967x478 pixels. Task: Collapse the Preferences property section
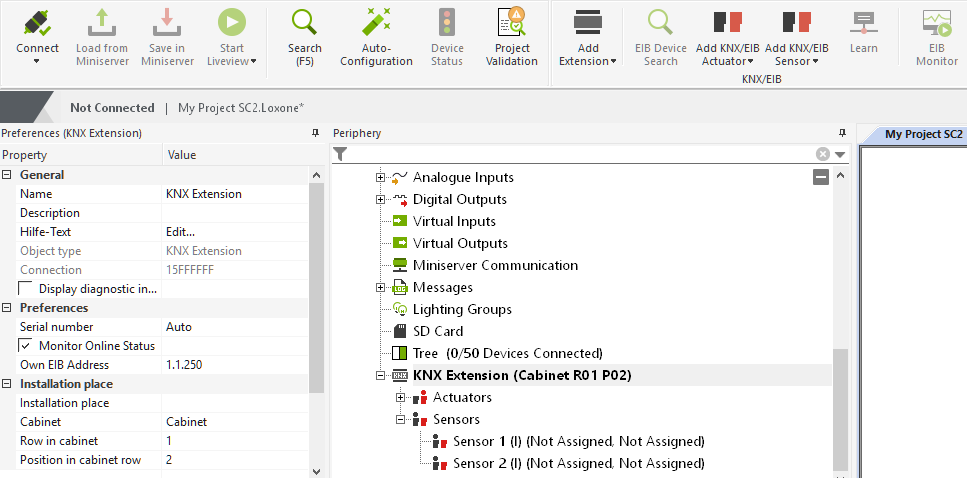[7, 308]
